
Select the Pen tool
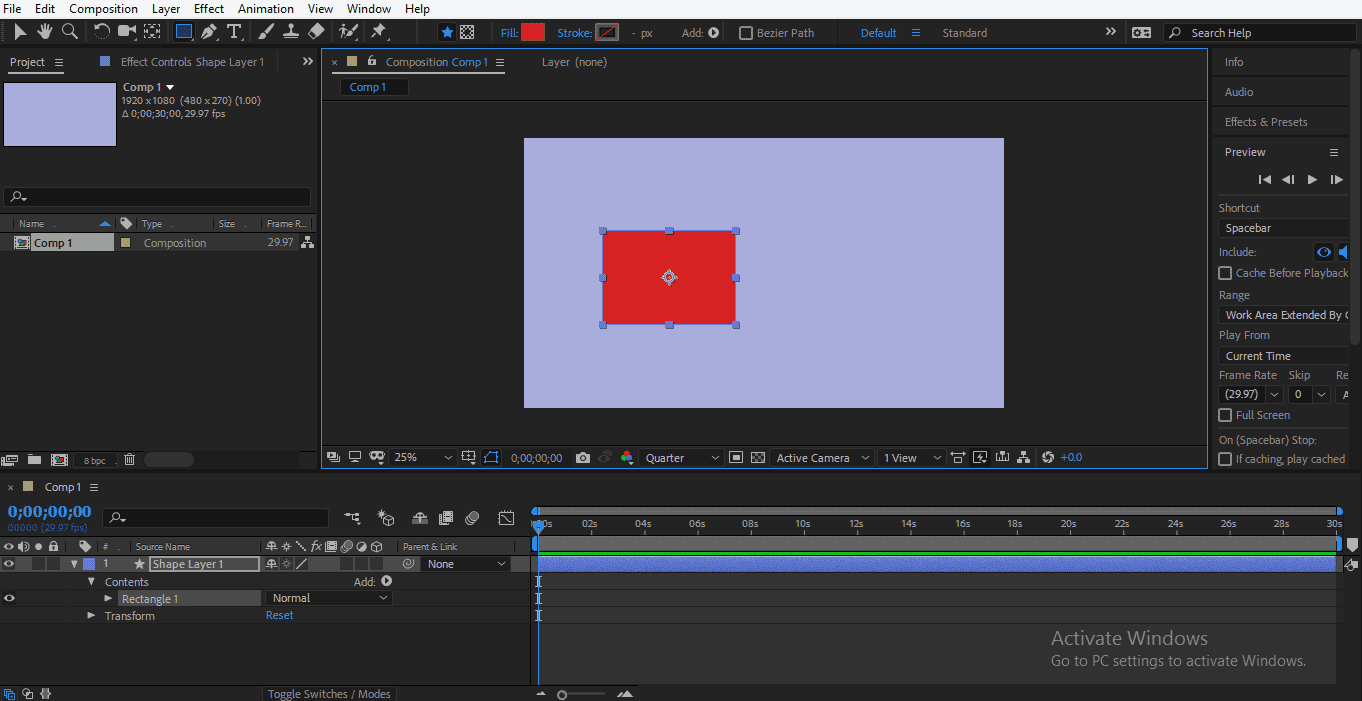[208, 32]
